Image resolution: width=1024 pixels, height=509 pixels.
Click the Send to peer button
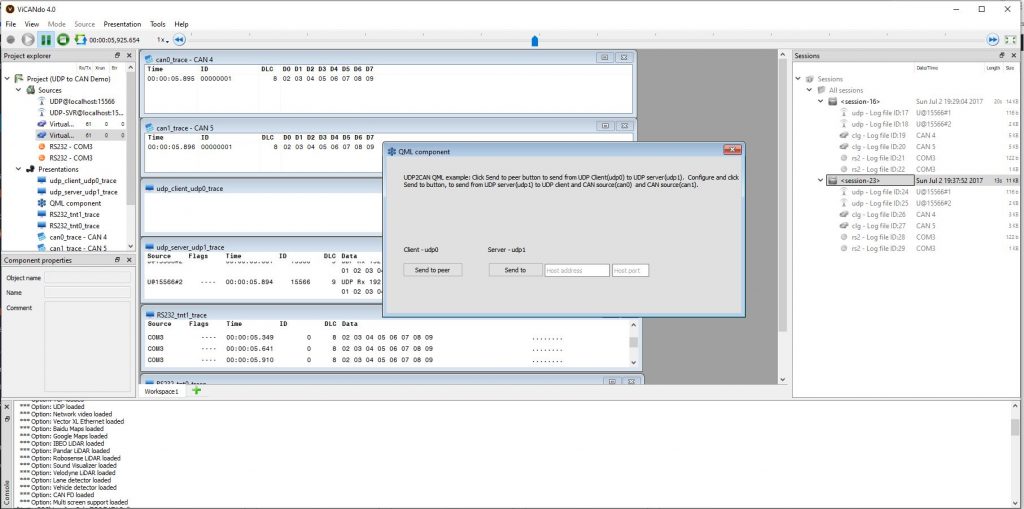433,270
